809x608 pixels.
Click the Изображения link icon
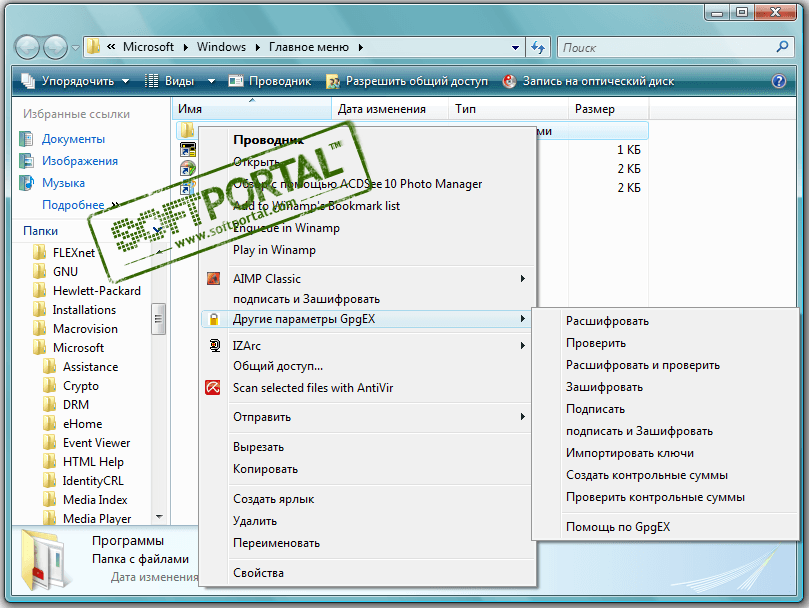pos(26,161)
